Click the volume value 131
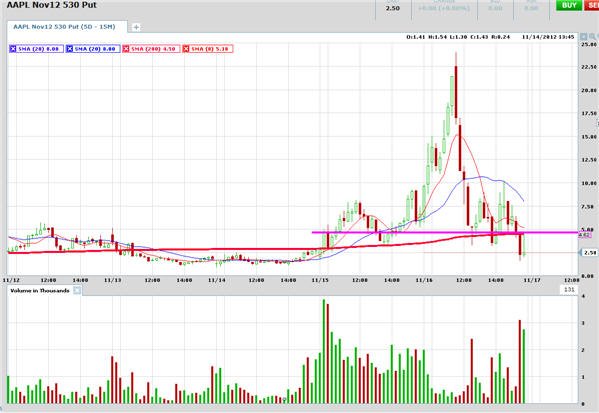This screenshot has width=599, height=413. 569,289
